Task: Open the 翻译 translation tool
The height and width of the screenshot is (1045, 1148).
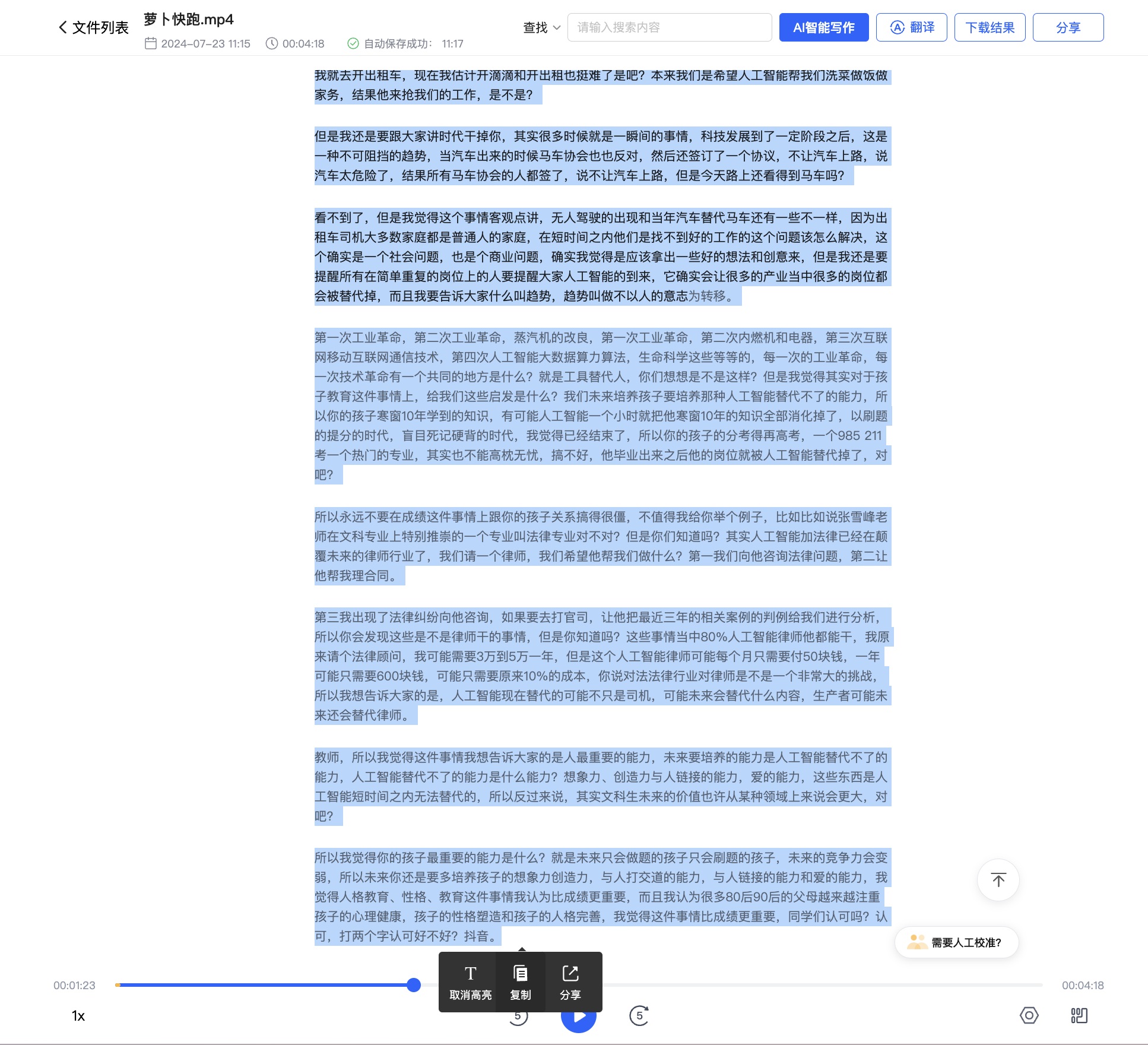Action: pos(911,27)
